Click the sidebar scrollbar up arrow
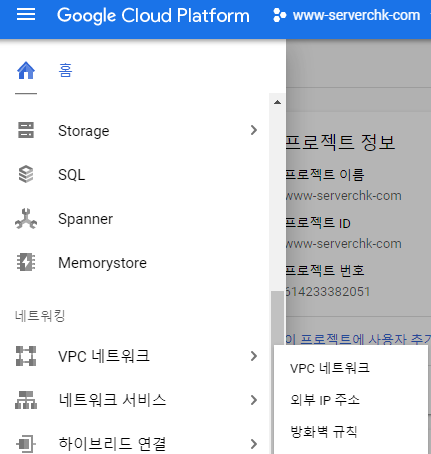 pyautogui.click(x=277, y=102)
